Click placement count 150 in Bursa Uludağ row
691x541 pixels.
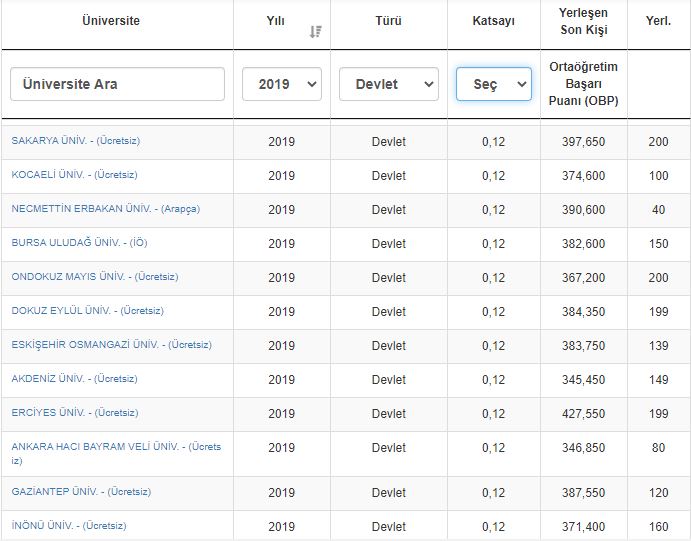[658, 244]
